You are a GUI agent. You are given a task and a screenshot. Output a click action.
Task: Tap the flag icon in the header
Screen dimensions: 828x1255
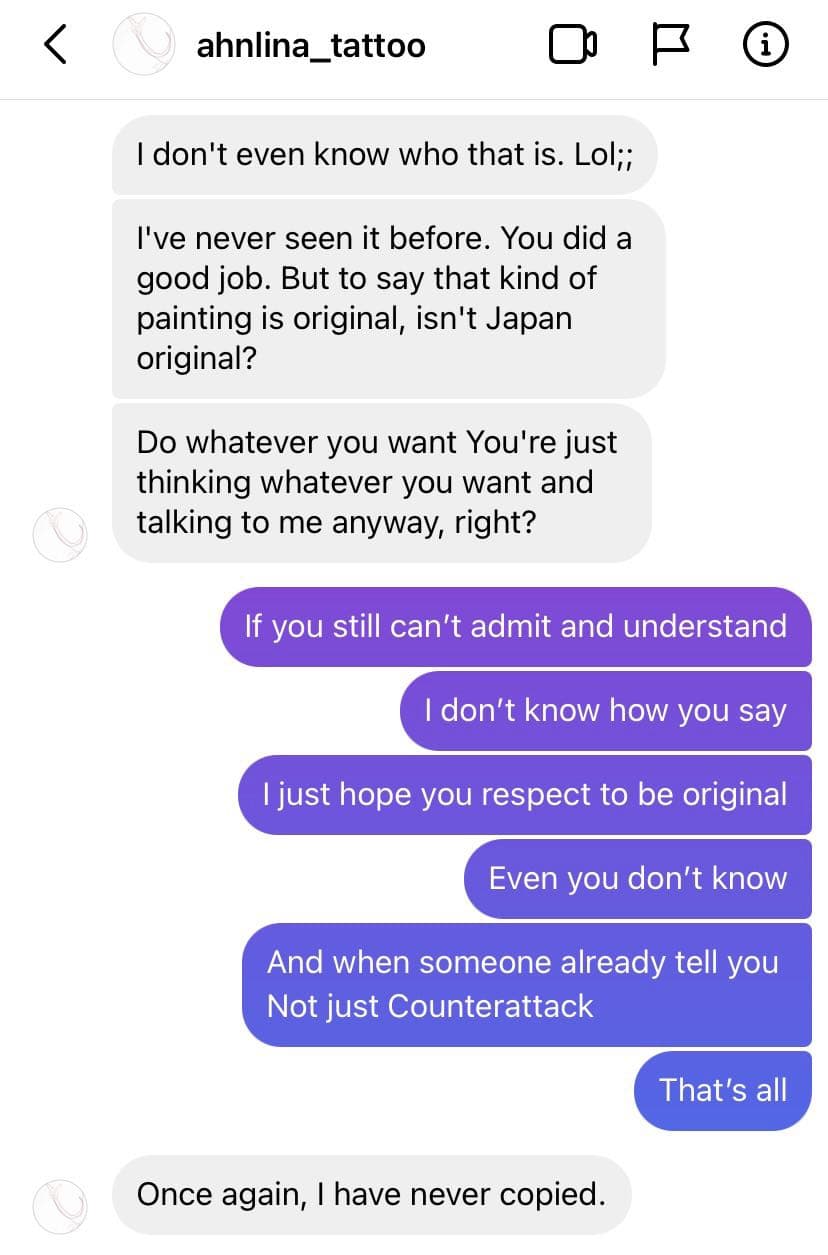[671, 45]
